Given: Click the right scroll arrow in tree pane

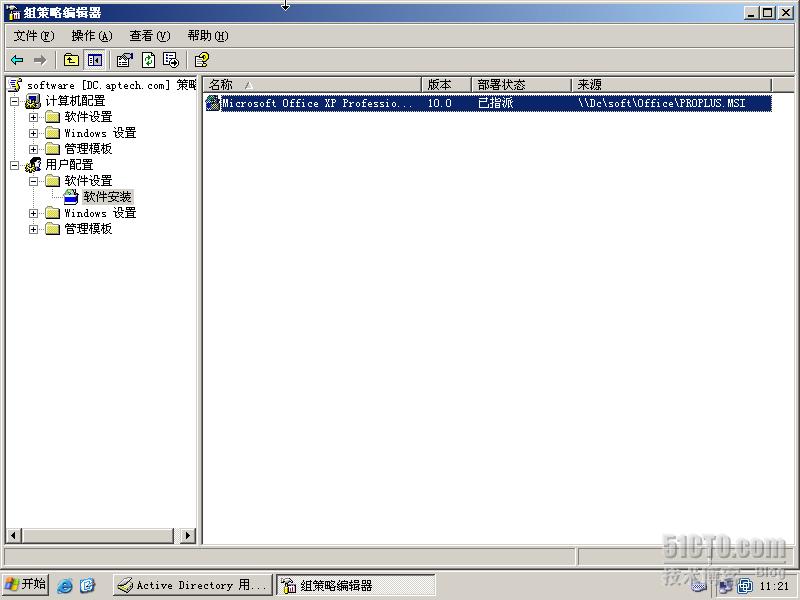Looking at the screenshot, I should 188,535.
